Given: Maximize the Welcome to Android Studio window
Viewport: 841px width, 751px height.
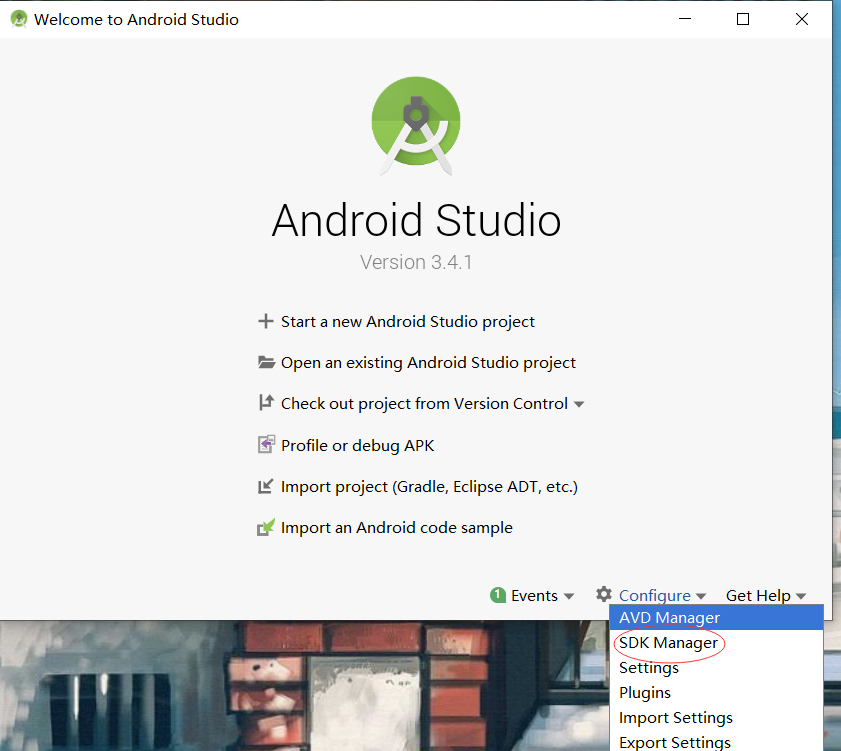Looking at the screenshot, I should [743, 19].
